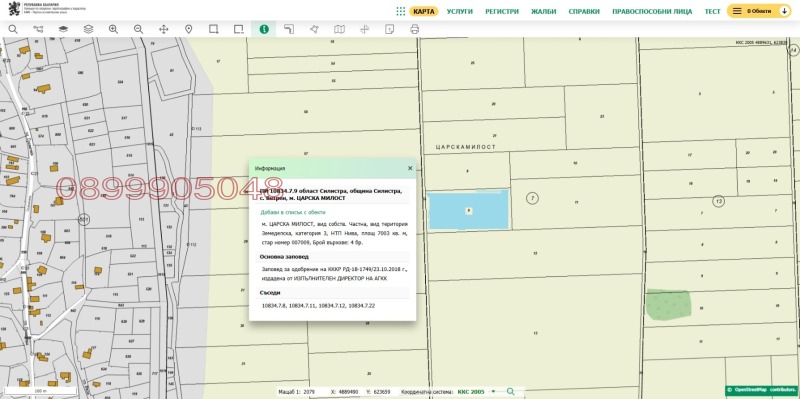Click the circled 501 label on map

[84, 219]
